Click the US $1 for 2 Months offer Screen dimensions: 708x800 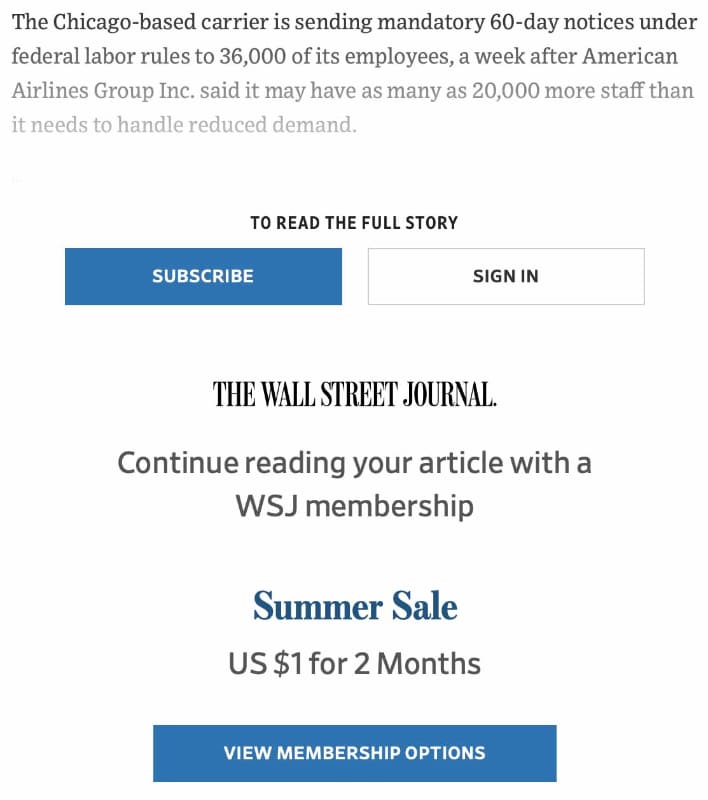tap(354, 663)
